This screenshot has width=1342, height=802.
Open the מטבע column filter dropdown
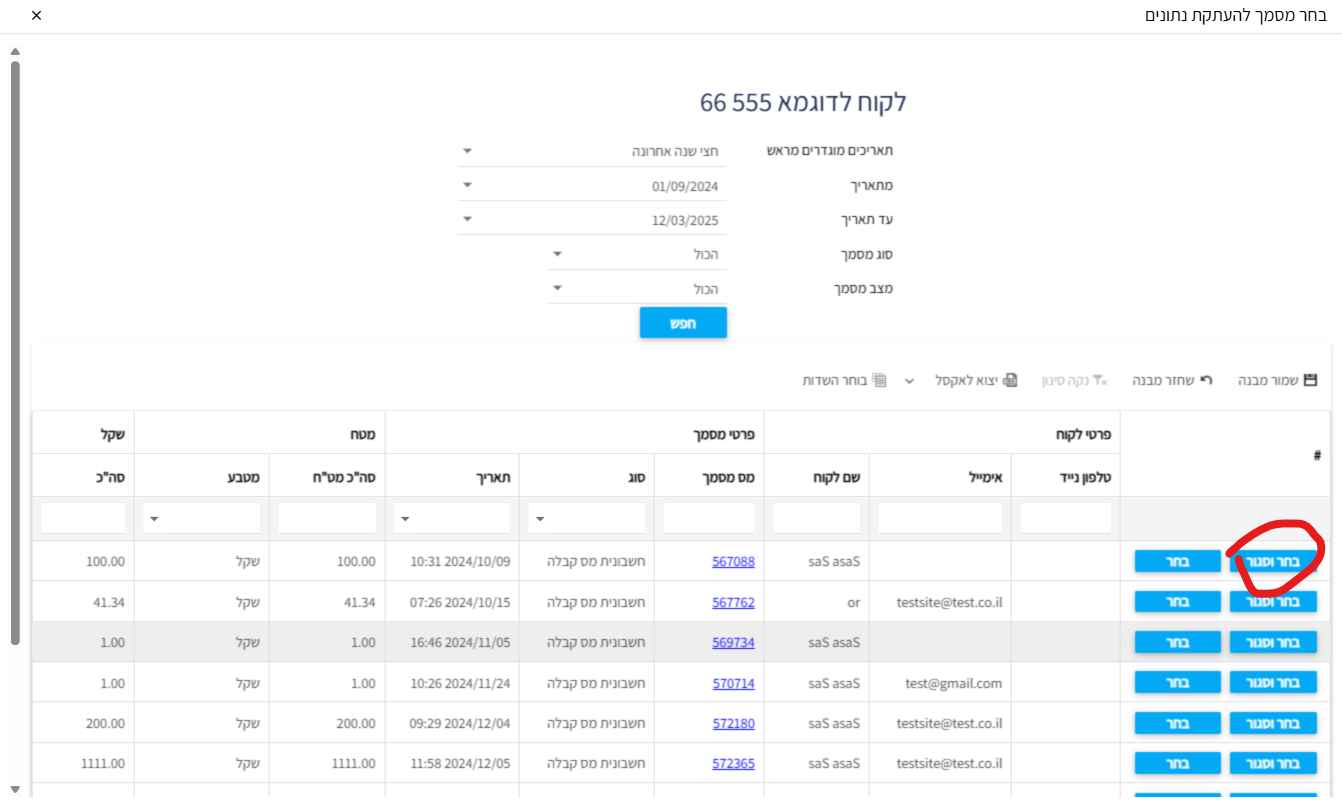coord(153,518)
